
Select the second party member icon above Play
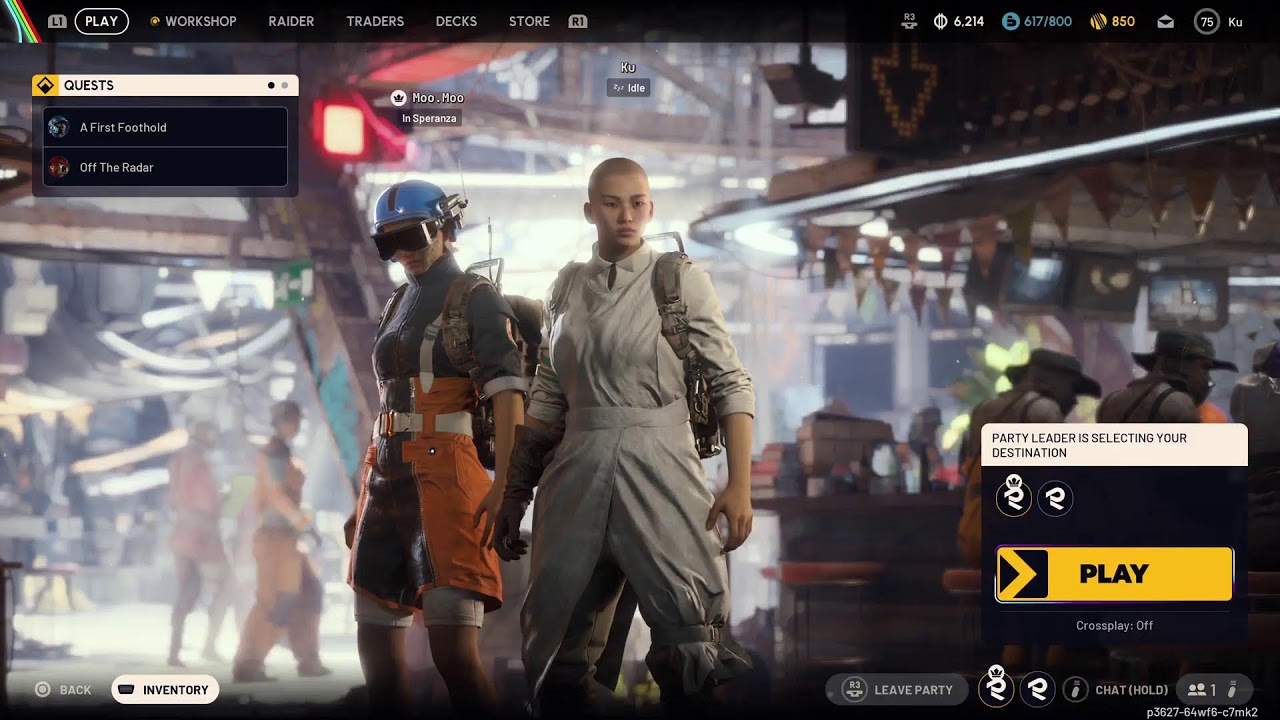tap(1055, 498)
